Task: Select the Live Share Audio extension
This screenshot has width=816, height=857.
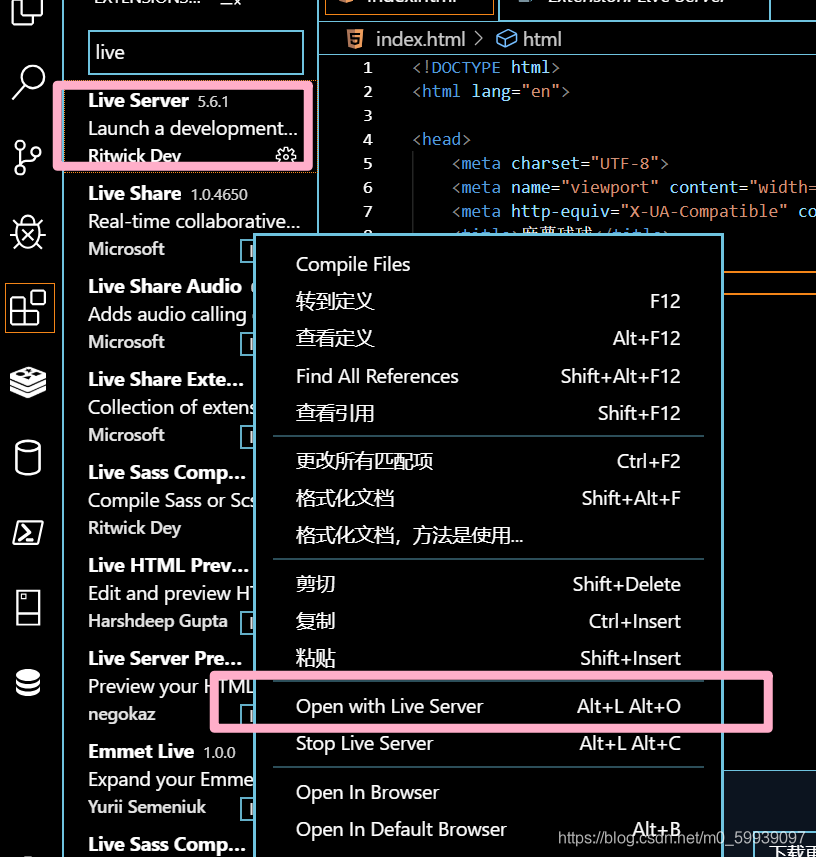Action: click(160, 314)
